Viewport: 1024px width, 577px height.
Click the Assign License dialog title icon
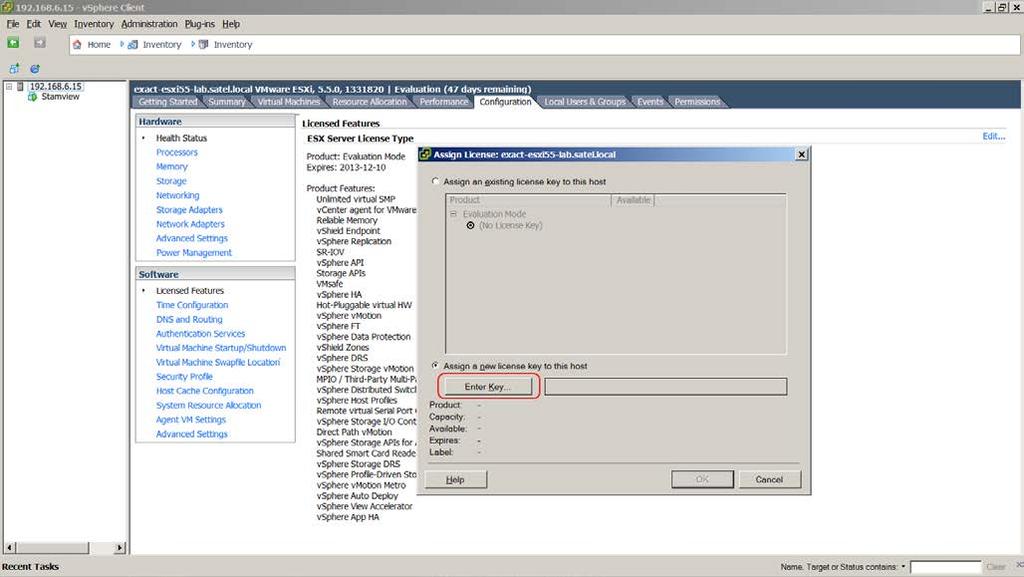[x=425, y=154]
